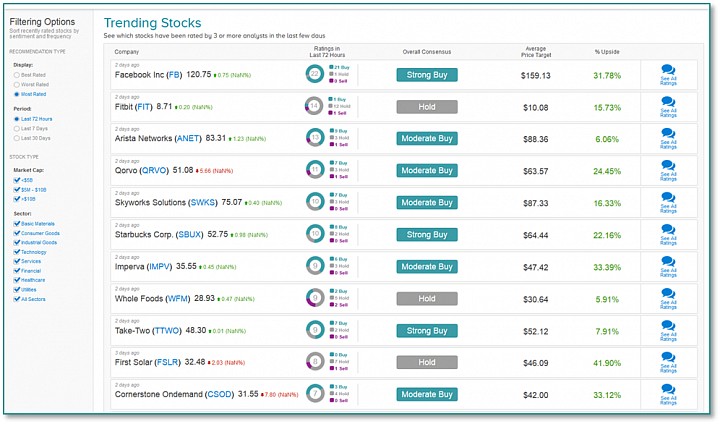Select the Worst Rated display option
This screenshot has width=720, height=424.
[x=17, y=85]
